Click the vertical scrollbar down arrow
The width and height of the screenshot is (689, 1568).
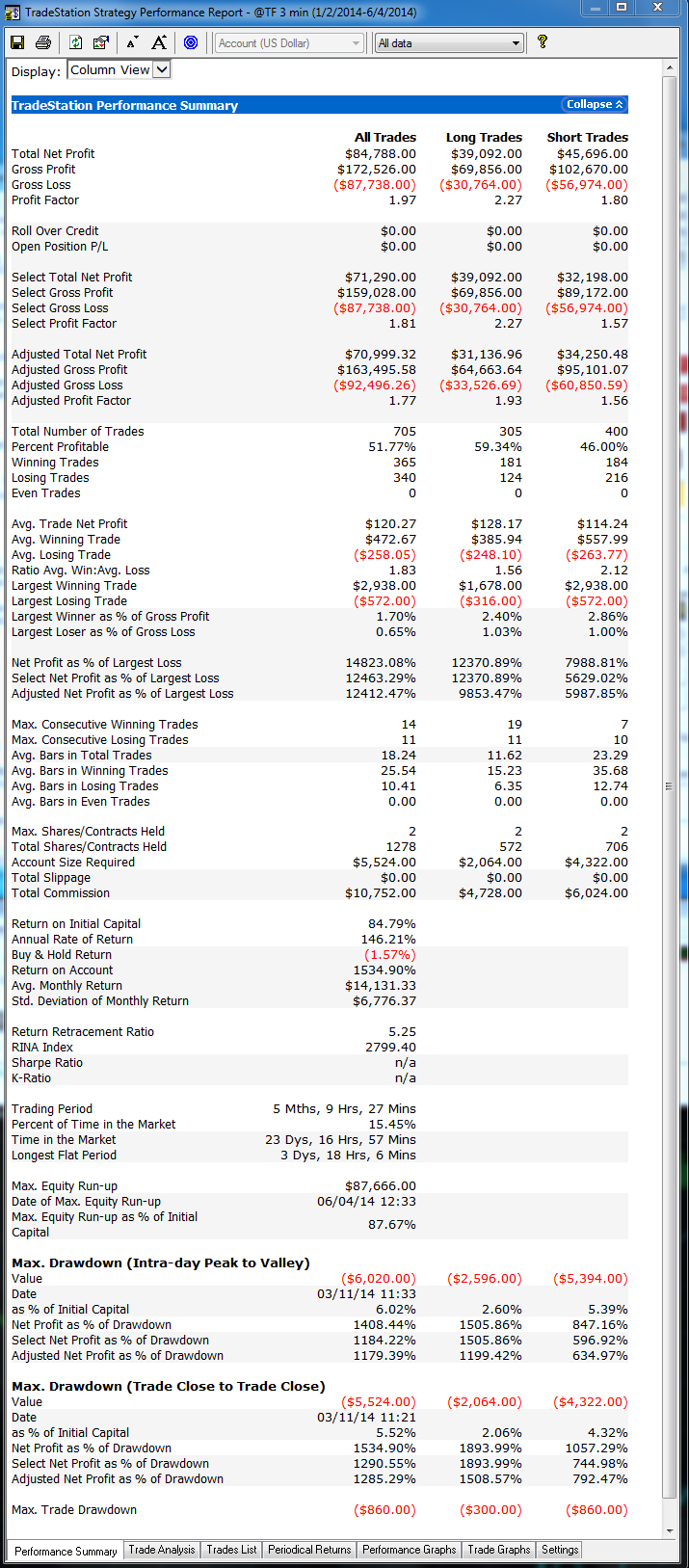[x=670, y=1531]
